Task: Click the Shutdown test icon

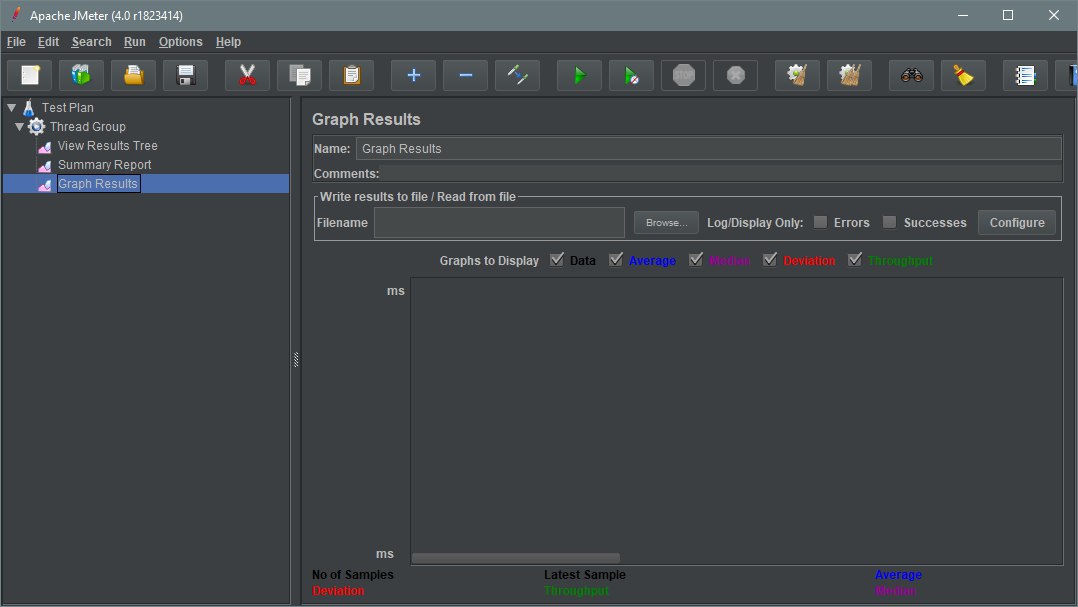Action: pyautogui.click(x=736, y=75)
